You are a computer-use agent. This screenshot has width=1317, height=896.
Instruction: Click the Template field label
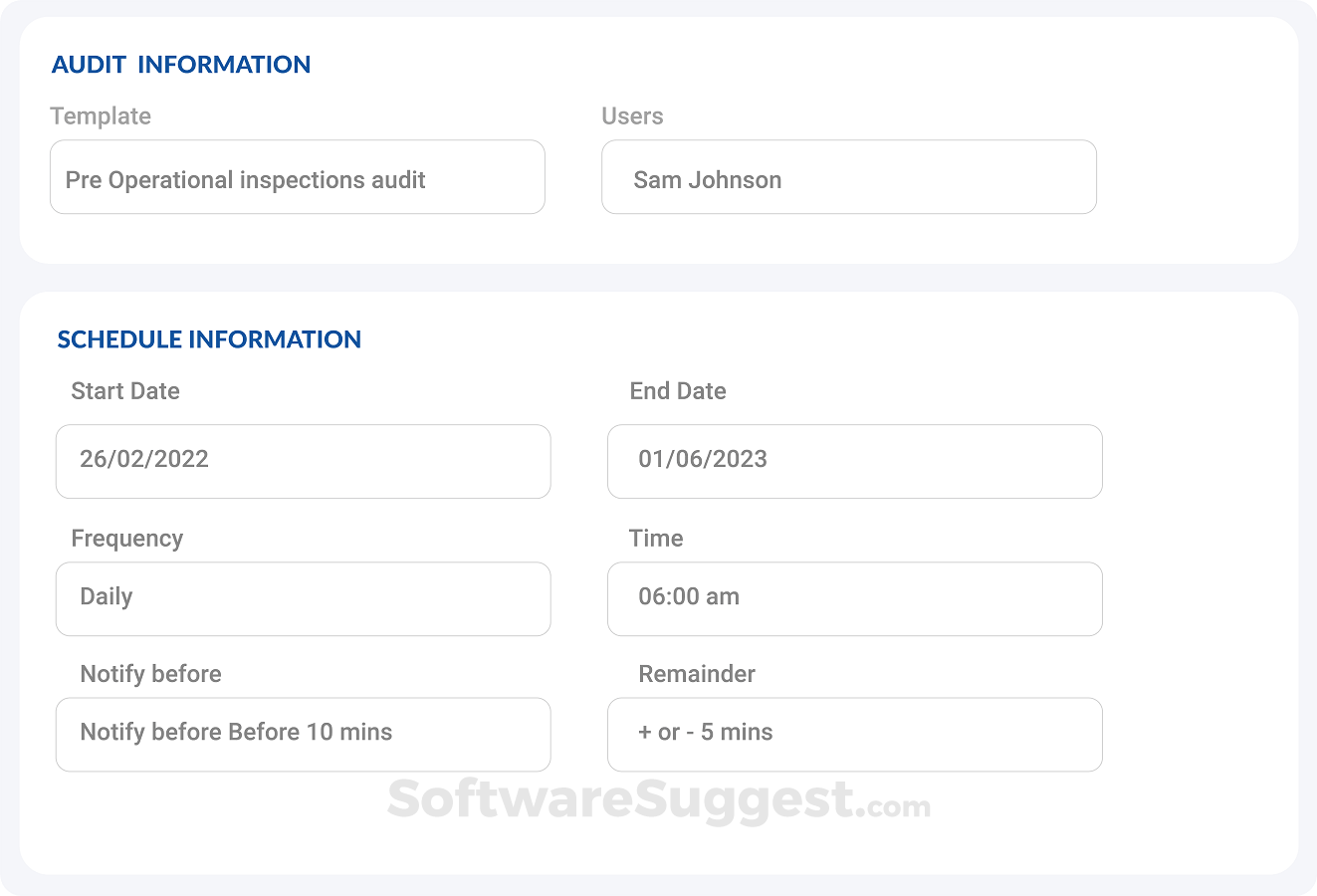tap(101, 116)
